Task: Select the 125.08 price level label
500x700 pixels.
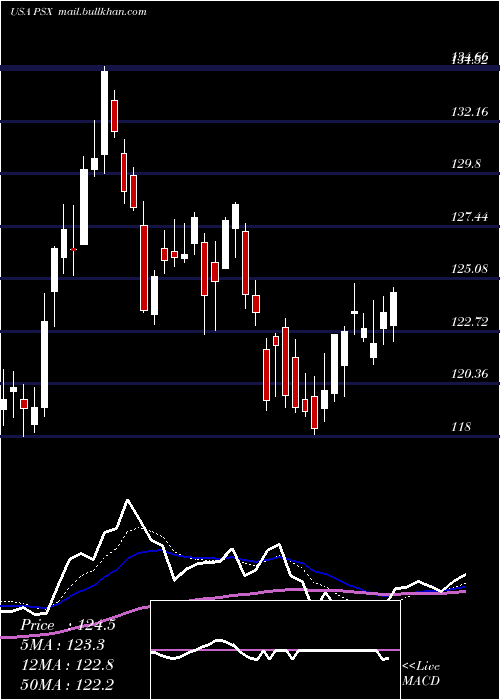Action: click(470, 269)
